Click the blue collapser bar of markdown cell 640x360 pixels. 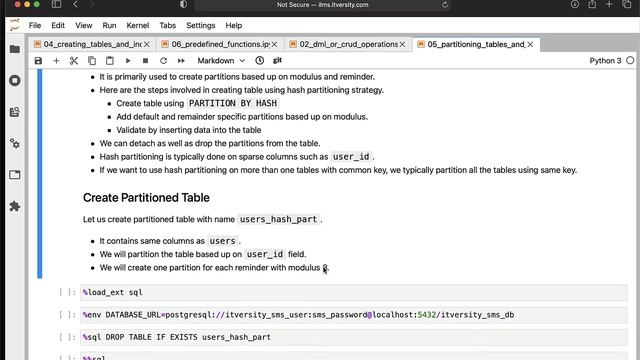40,174
